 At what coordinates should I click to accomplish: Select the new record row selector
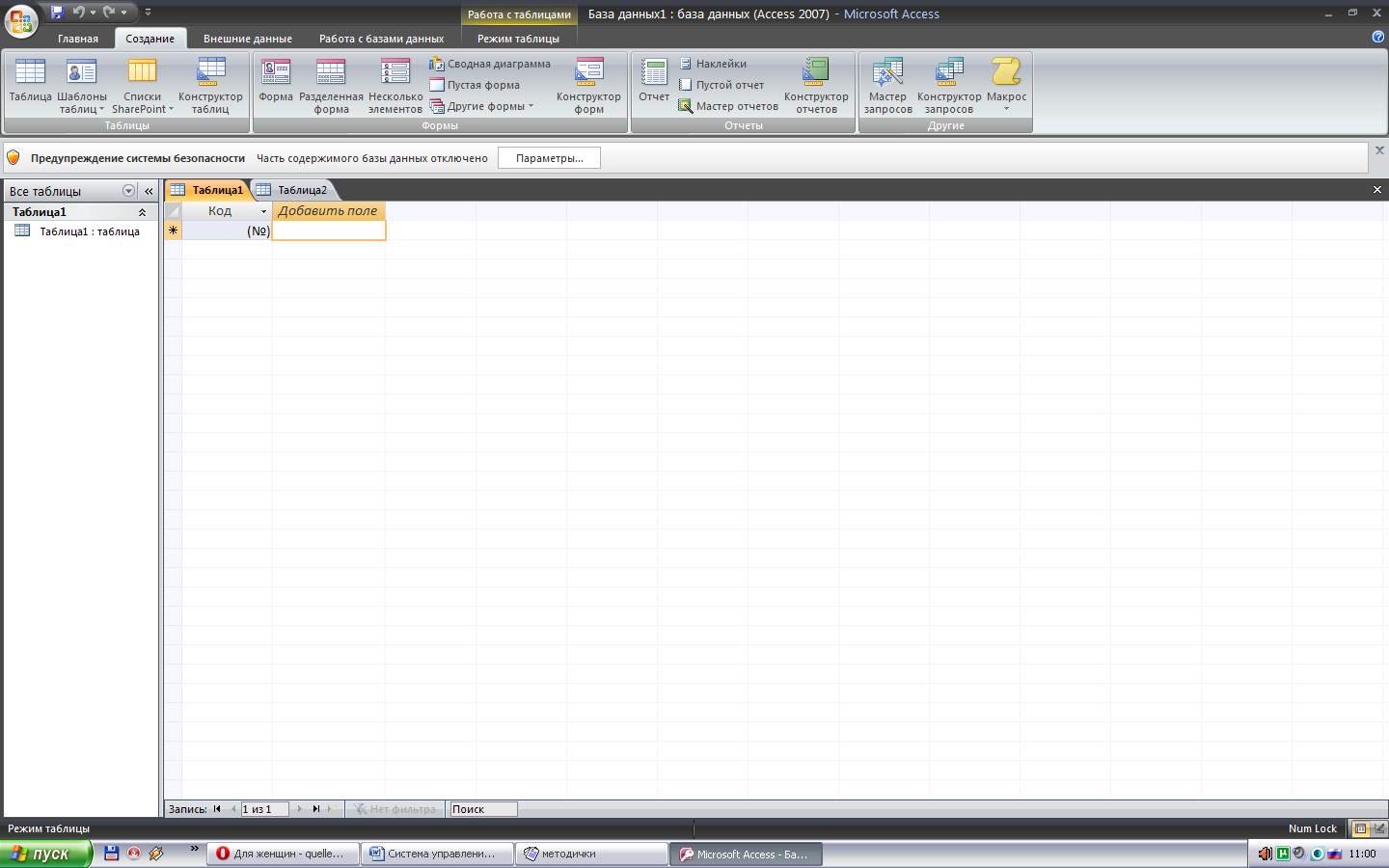tap(173, 231)
